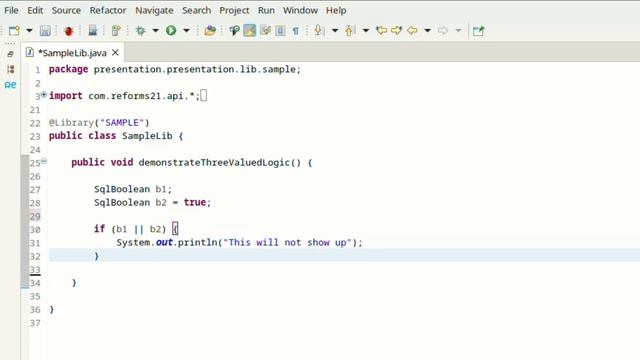The width and height of the screenshot is (640, 360).
Task: Run the program with green Run button
Action: point(171,31)
